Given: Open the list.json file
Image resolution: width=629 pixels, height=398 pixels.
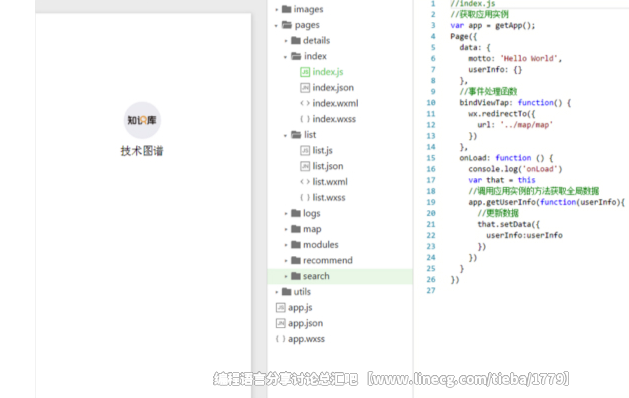Looking at the screenshot, I should 328,166.
